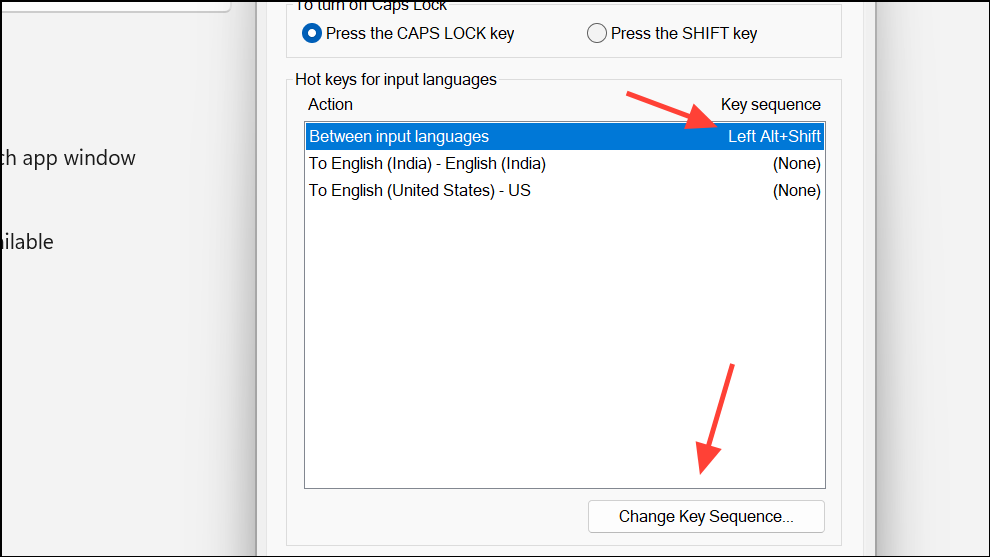Select the Press the SHIFT key radio button
The height and width of the screenshot is (557, 990).
pyautogui.click(x=597, y=33)
